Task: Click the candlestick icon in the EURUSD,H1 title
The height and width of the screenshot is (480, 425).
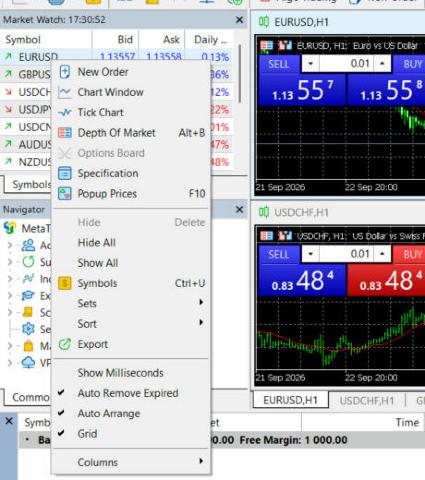Action: 264,22
